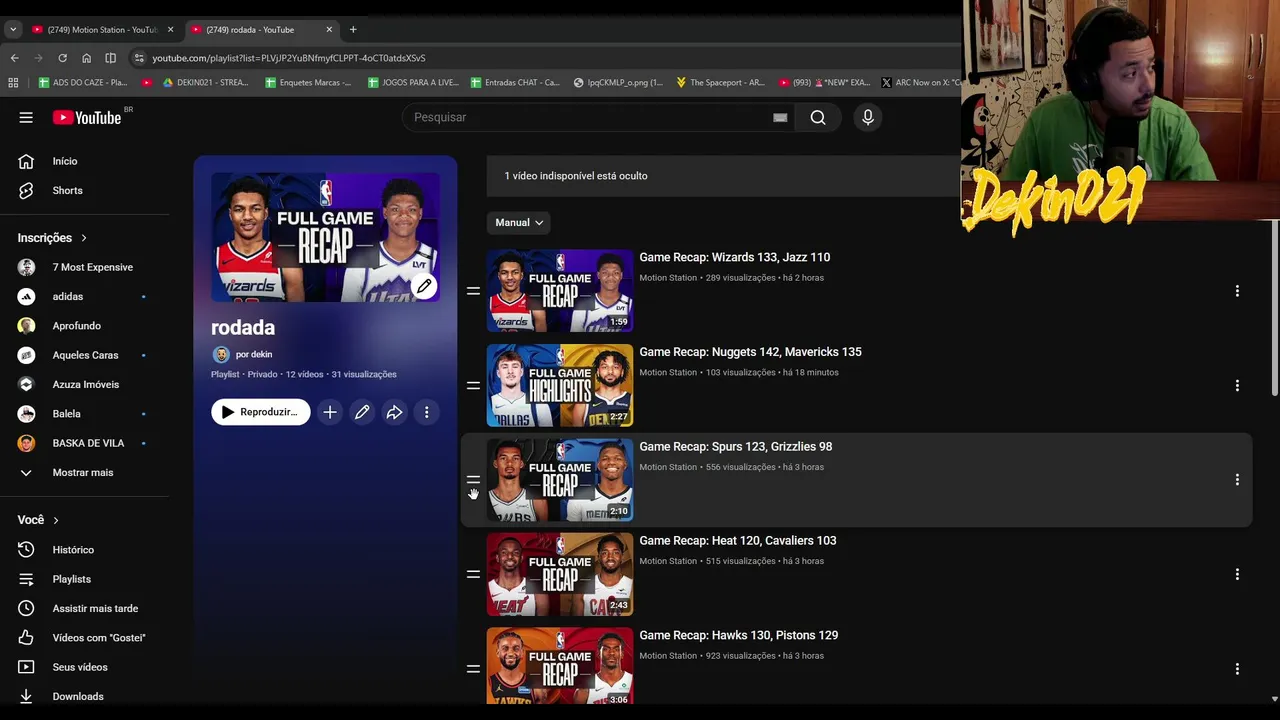
Task: Open browser home button
Action: (86, 58)
